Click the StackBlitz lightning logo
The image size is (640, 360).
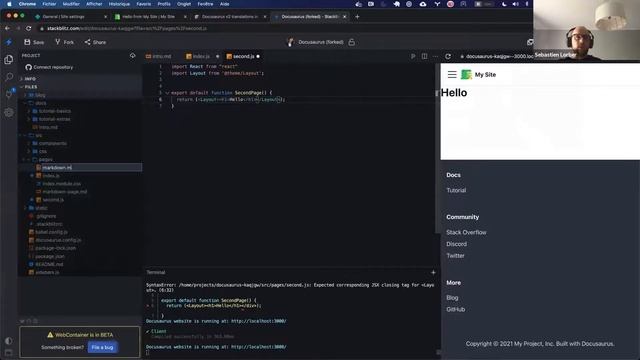(9, 42)
